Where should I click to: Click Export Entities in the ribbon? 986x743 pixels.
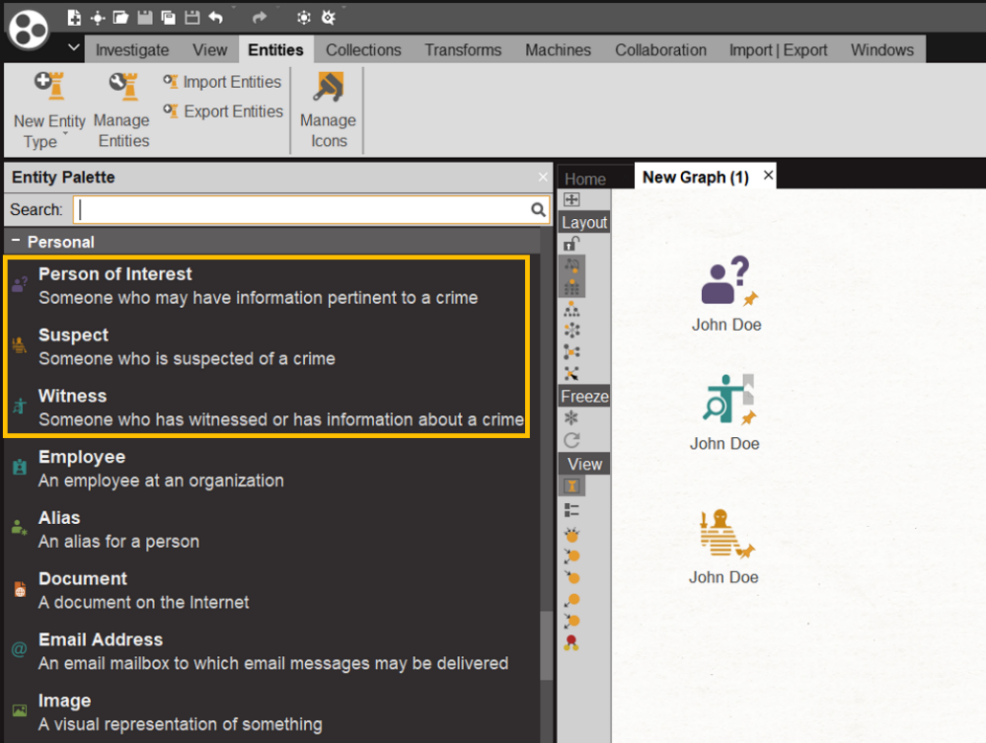click(223, 111)
